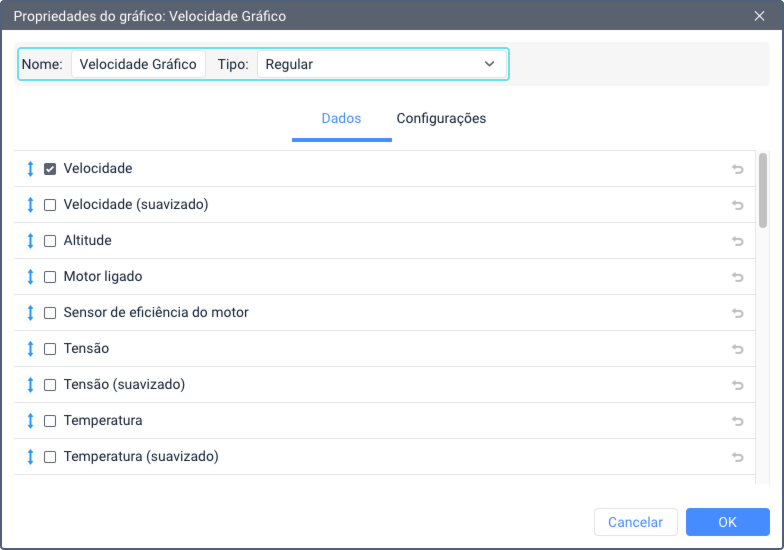Check the Tensão checkbox

50,349
